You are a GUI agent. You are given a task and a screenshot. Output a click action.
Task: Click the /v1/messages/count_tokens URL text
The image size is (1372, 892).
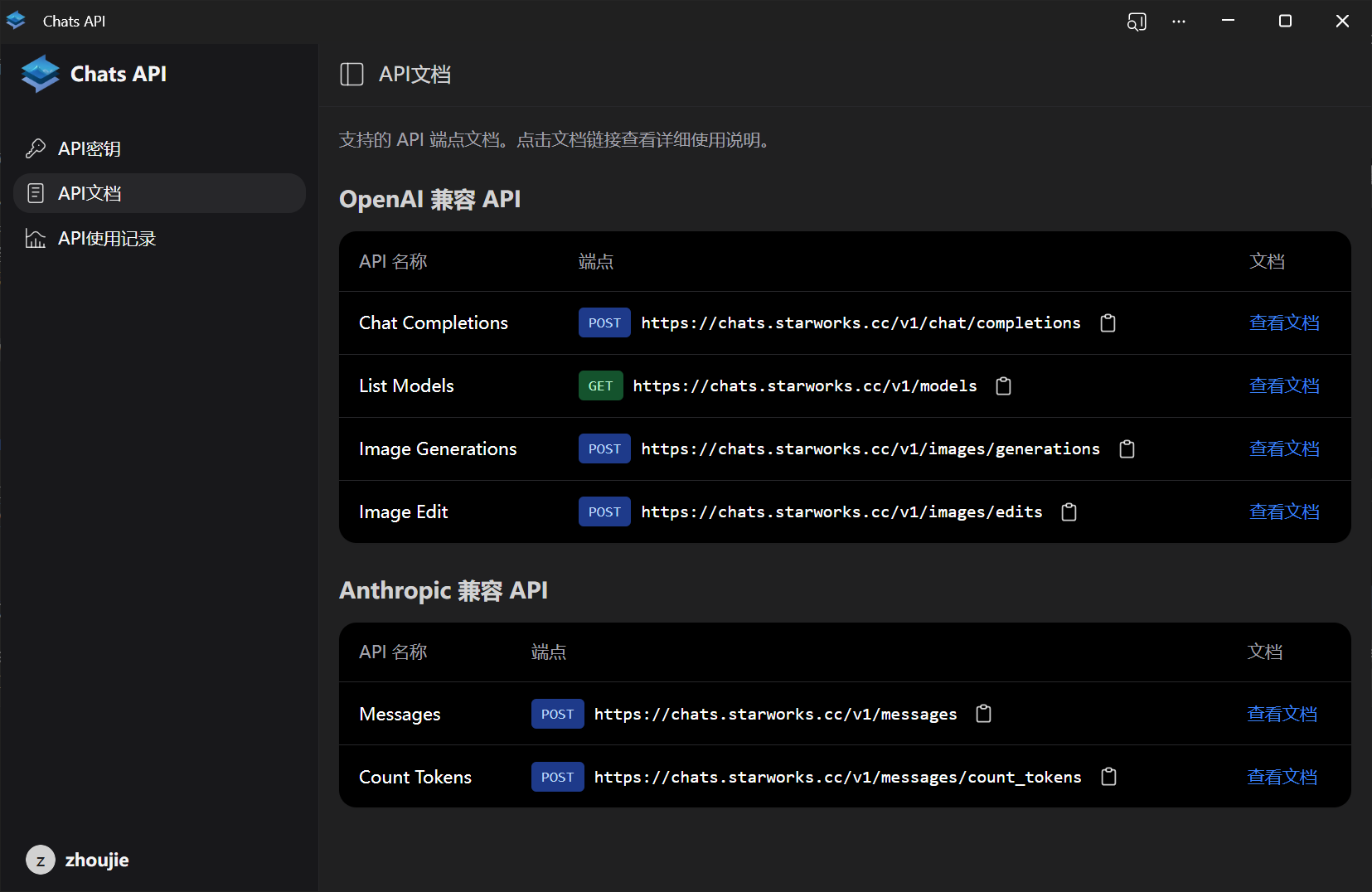click(x=837, y=777)
